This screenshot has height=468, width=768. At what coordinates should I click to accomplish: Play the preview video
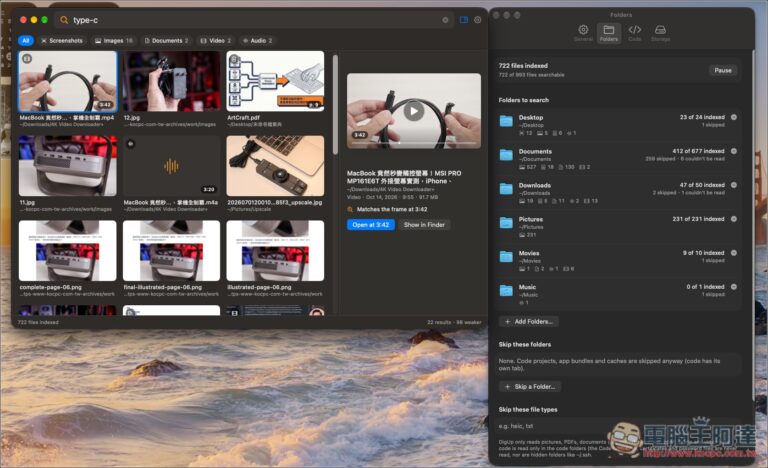(414, 111)
